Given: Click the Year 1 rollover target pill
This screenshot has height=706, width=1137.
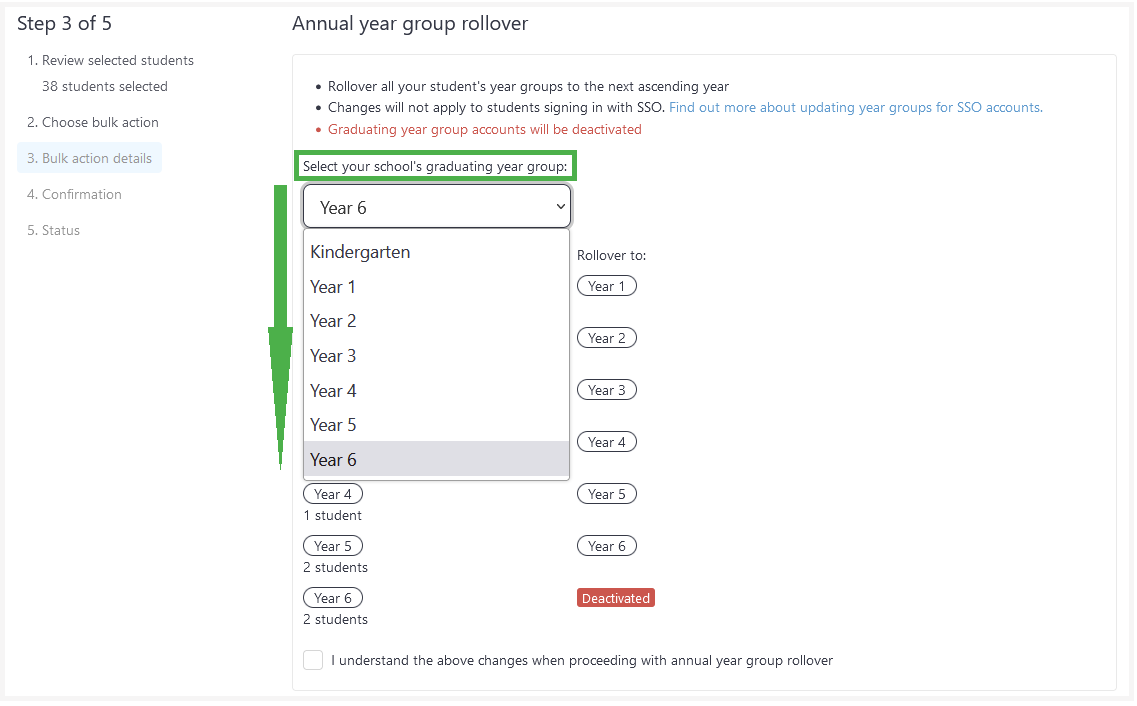Looking at the screenshot, I should [607, 286].
